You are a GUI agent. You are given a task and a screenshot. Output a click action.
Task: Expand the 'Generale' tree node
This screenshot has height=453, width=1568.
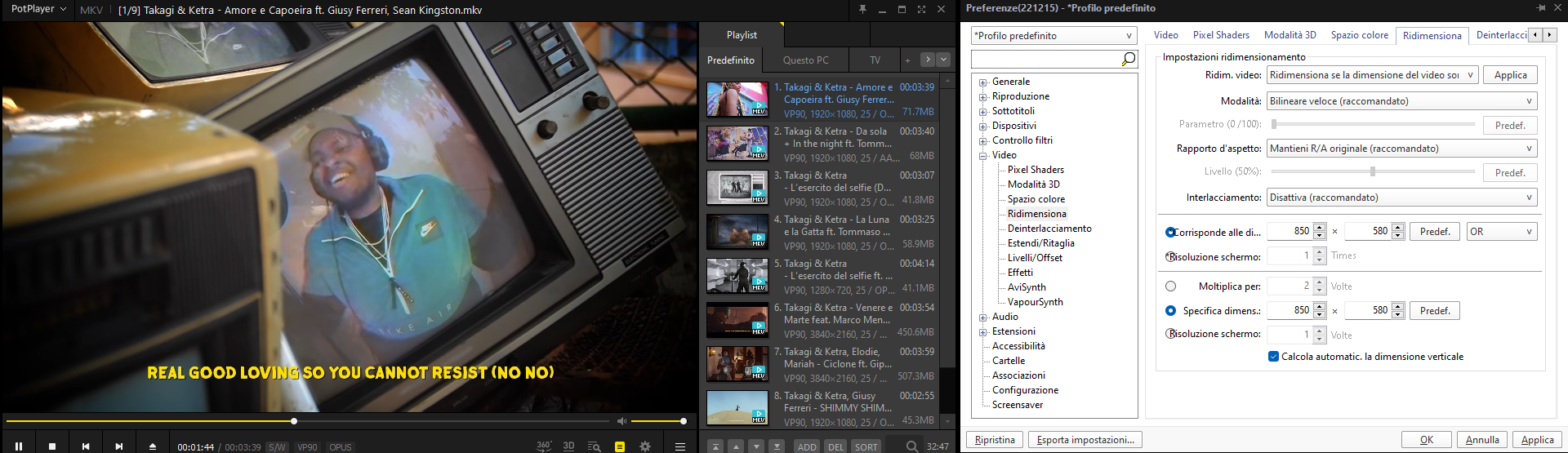[x=983, y=82]
